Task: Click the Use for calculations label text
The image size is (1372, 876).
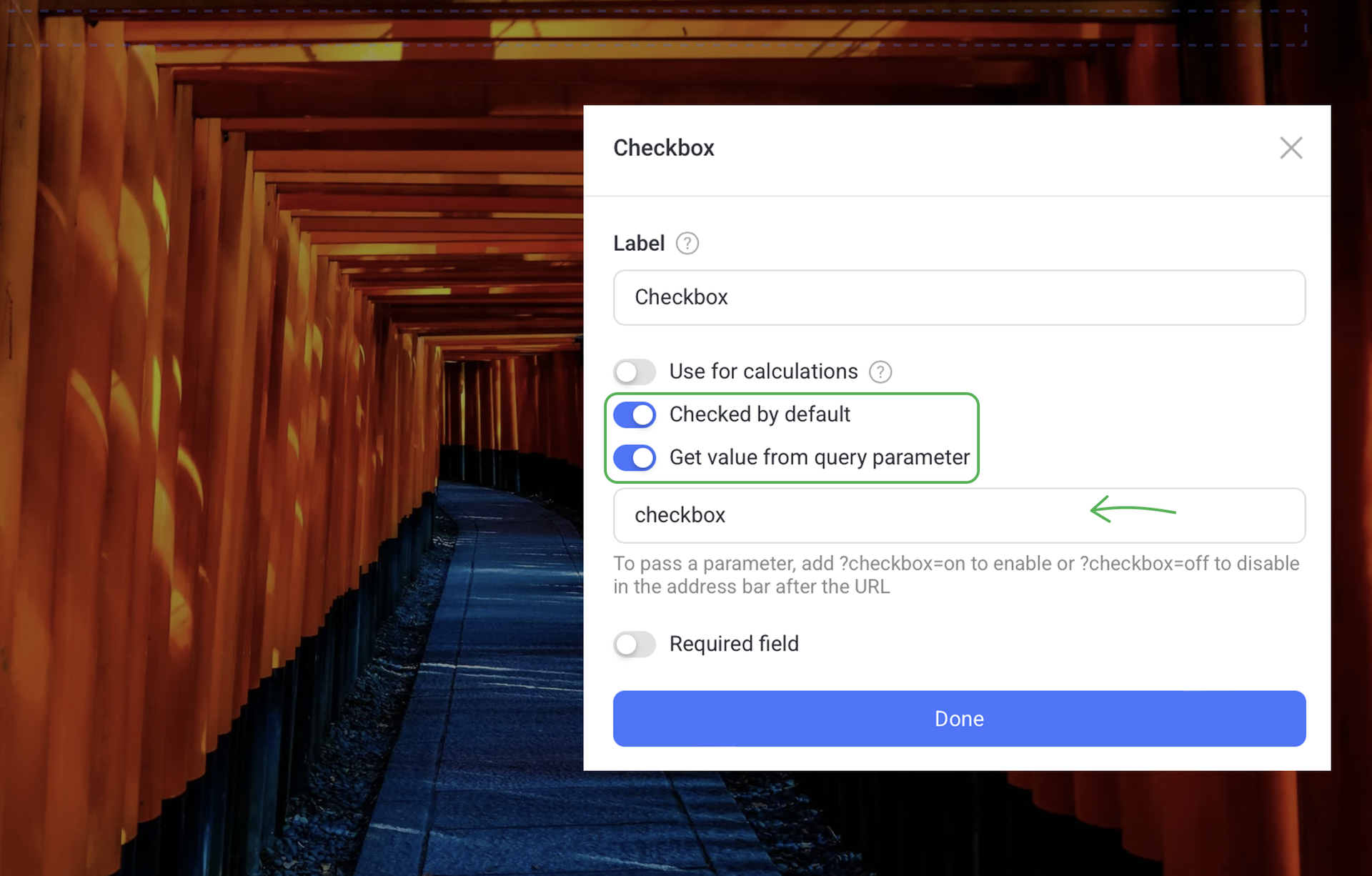Action: 762,372
